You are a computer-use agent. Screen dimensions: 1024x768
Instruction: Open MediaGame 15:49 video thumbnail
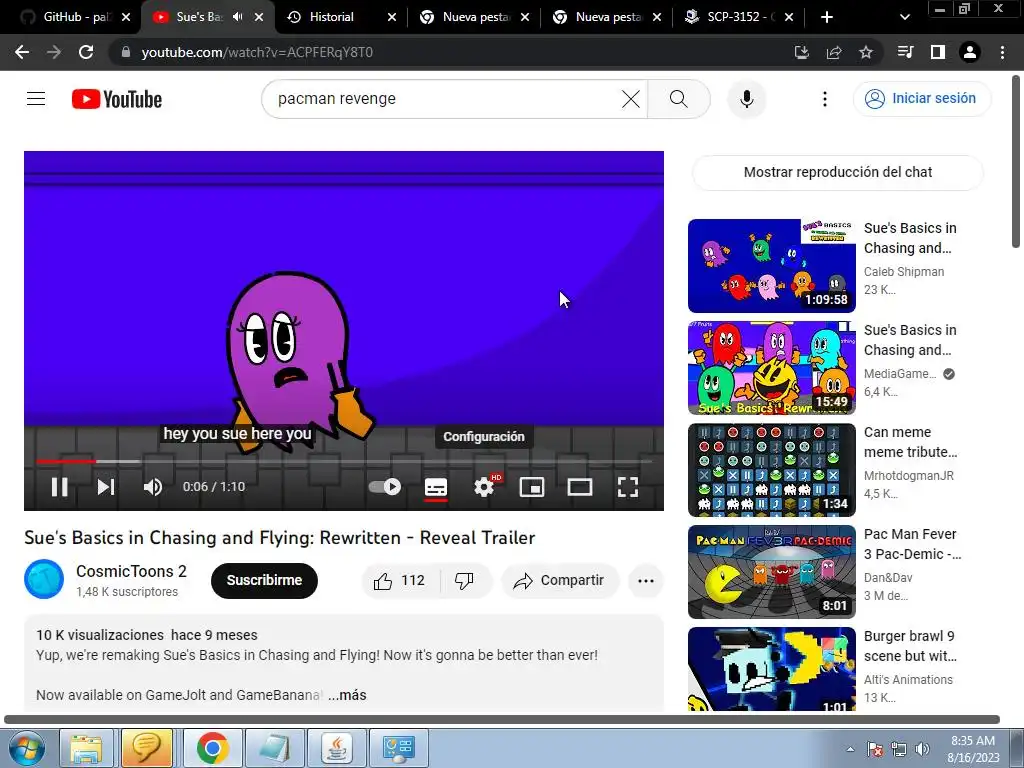click(x=771, y=368)
